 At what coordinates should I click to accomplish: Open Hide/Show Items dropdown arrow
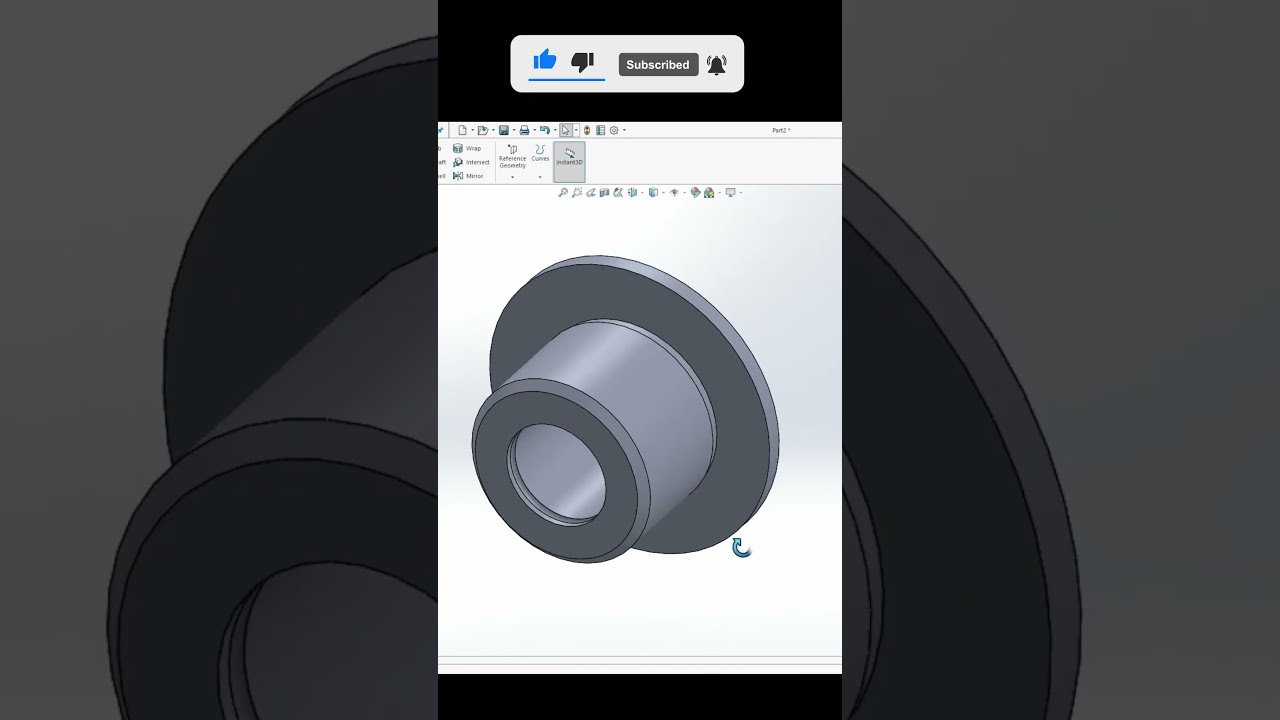click(x=684, y=192)
